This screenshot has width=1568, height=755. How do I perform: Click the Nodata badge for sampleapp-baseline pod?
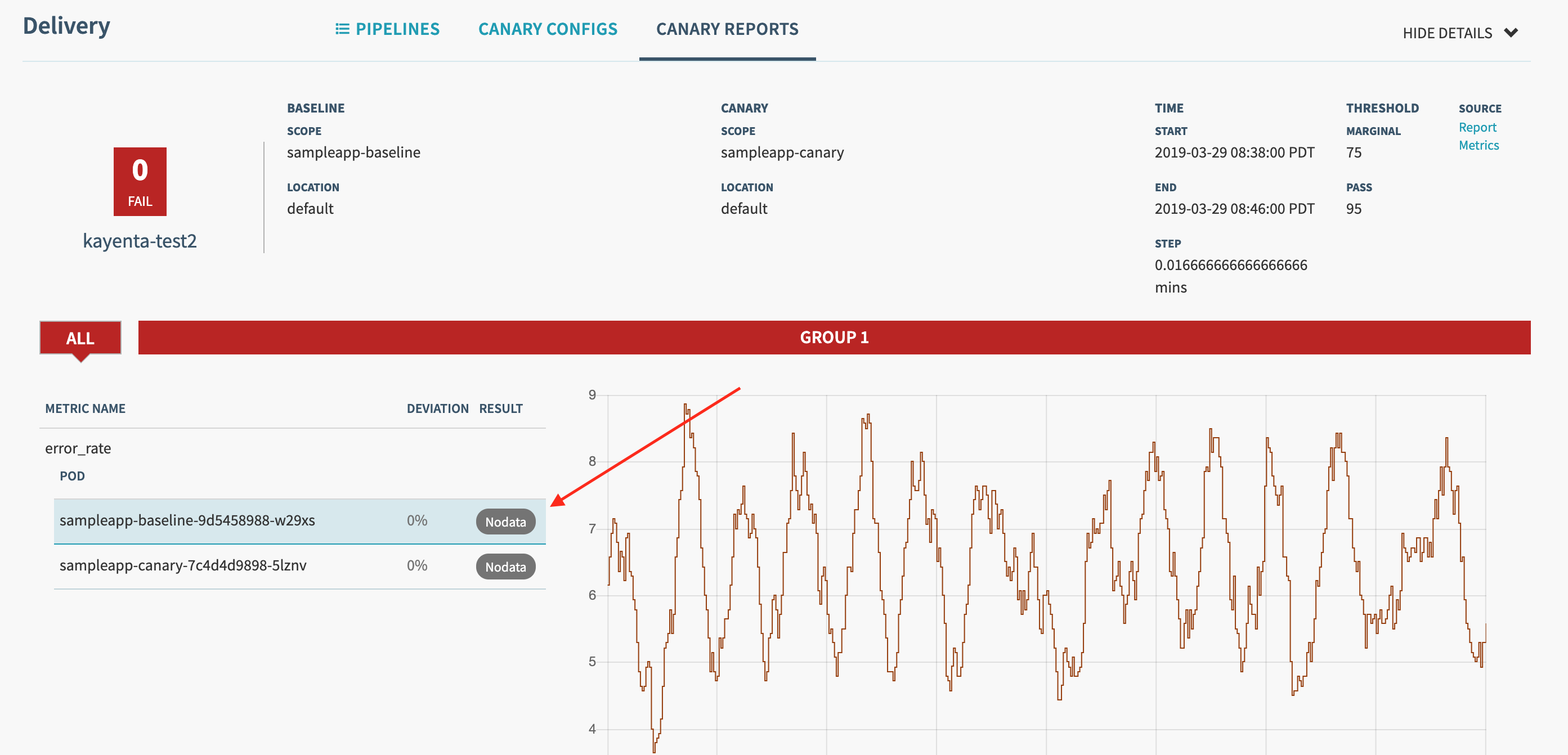tap(505, 522)
